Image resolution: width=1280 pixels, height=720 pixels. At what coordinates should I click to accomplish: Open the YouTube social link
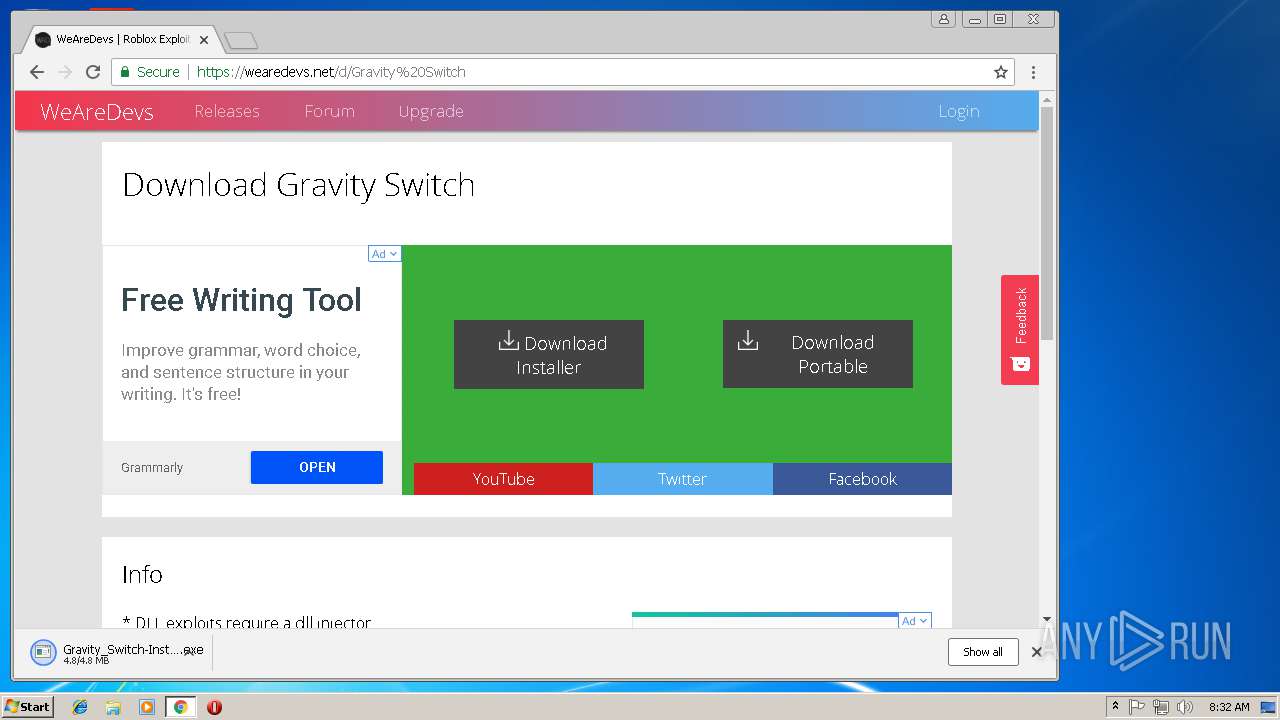(x=503, y=479)
